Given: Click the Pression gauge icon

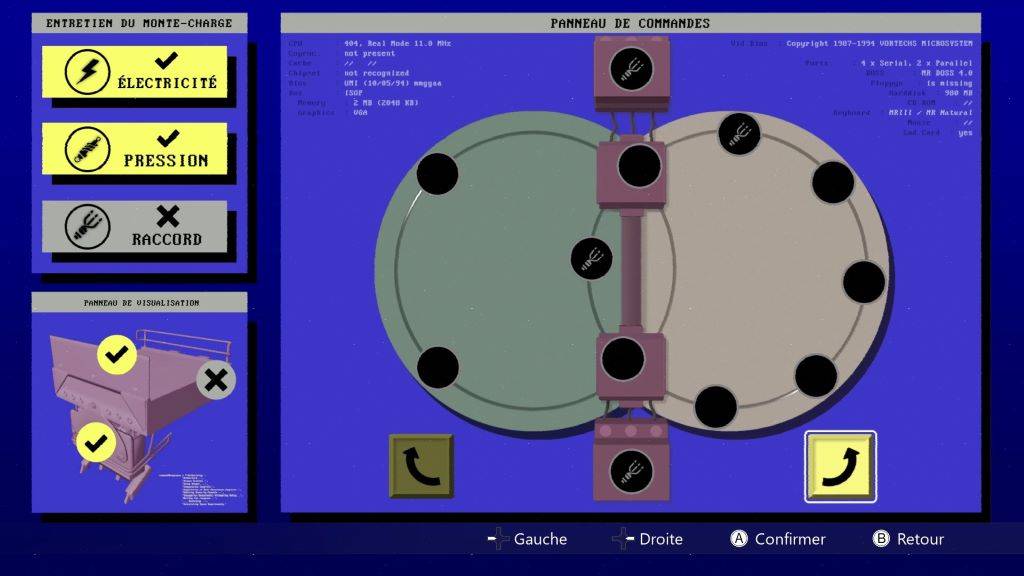Looking at the screenshot, I should (x=88, y=150).
